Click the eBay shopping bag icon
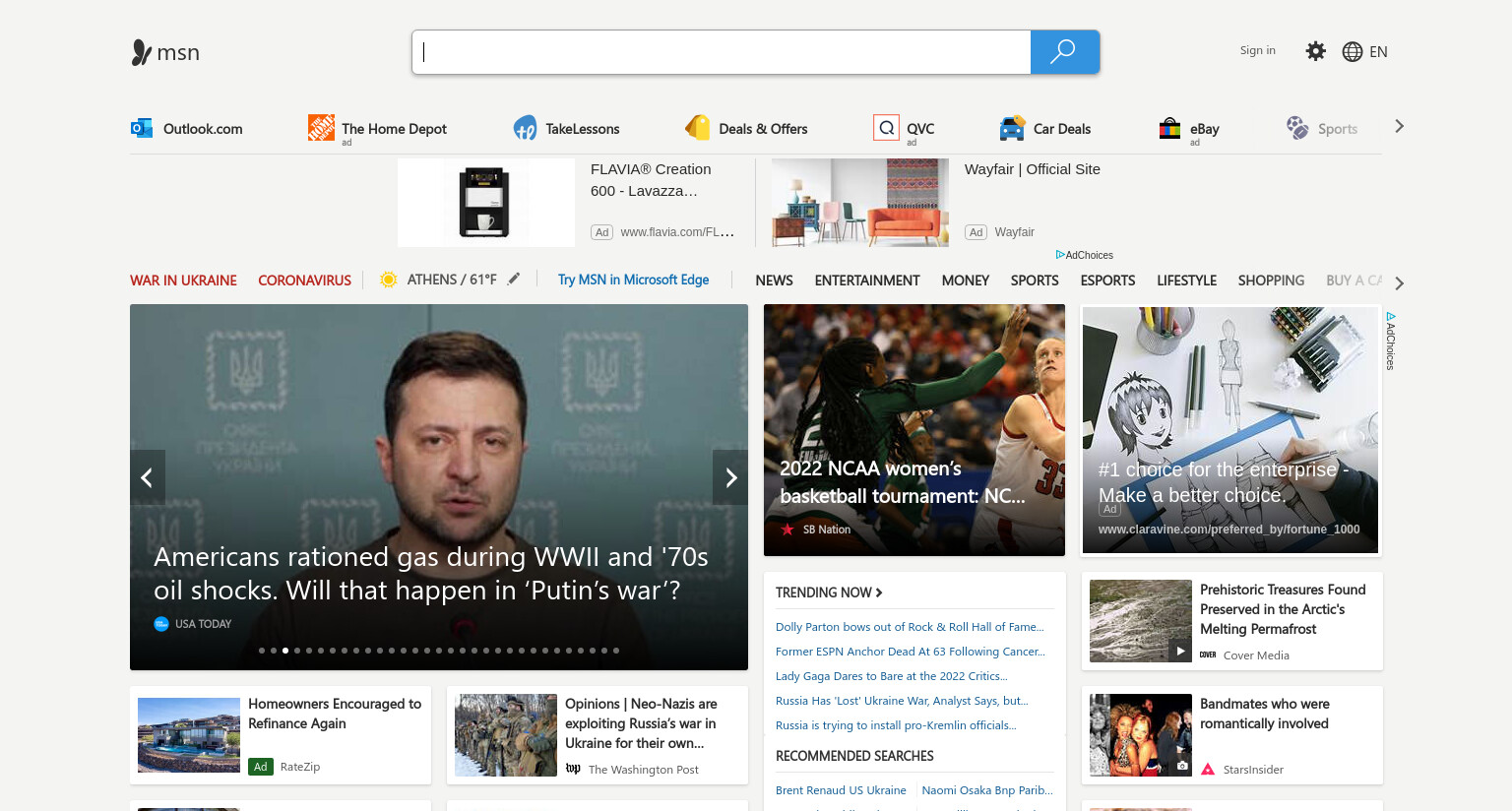Screen dimensions: 1512x811 click(x=1169, y=128)
